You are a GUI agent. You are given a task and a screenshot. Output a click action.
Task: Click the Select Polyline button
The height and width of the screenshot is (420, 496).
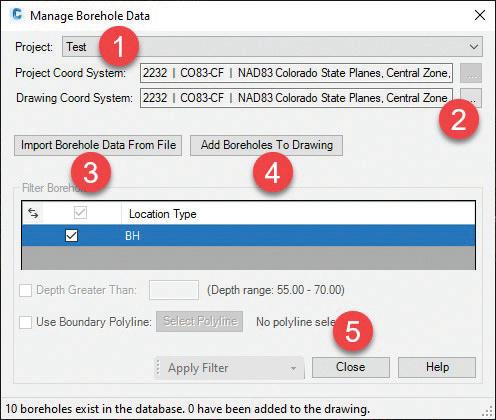click(x=199, y=321)
